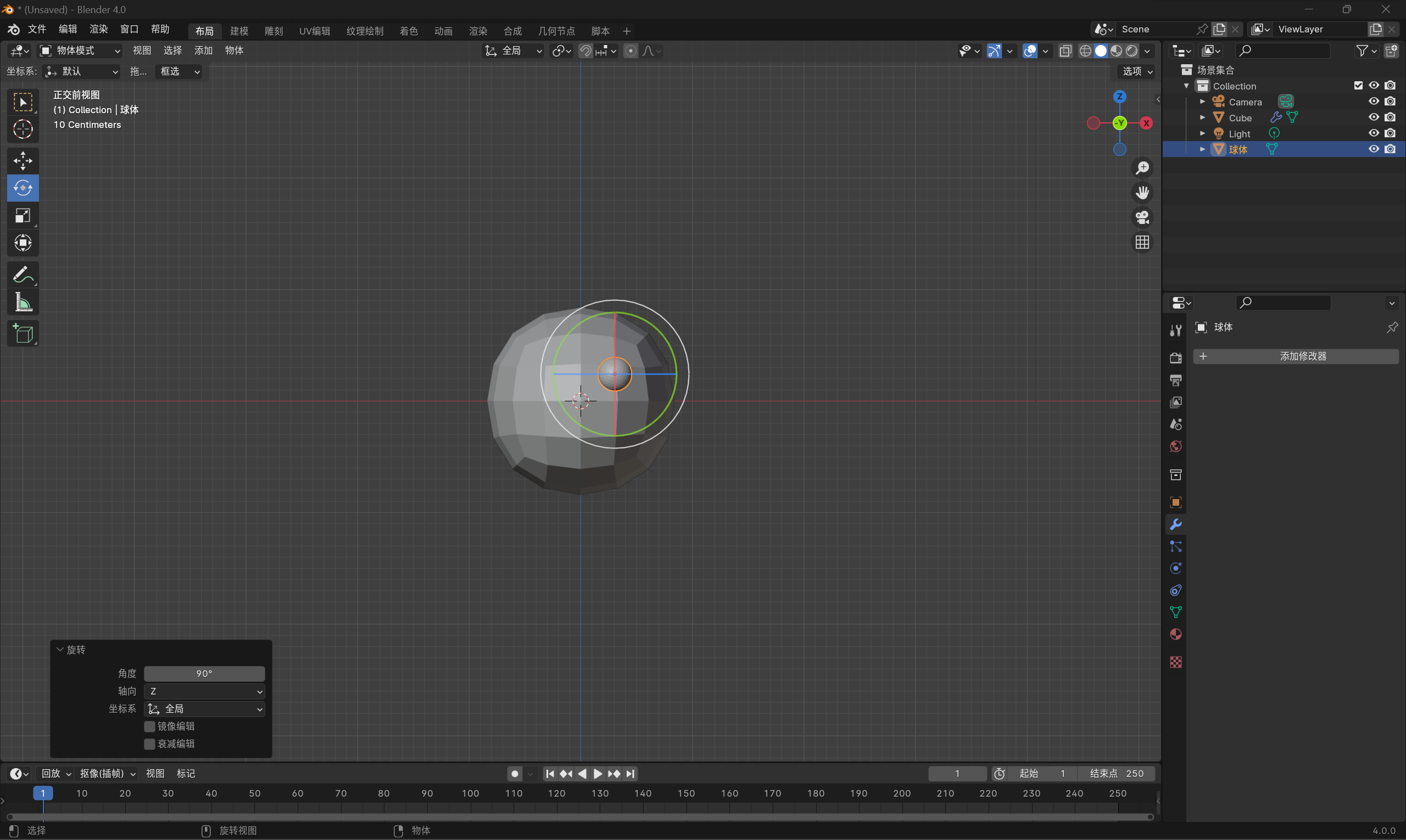Expand the Camera item in outliner
1406x840 pixels.
coord(1202,102)
